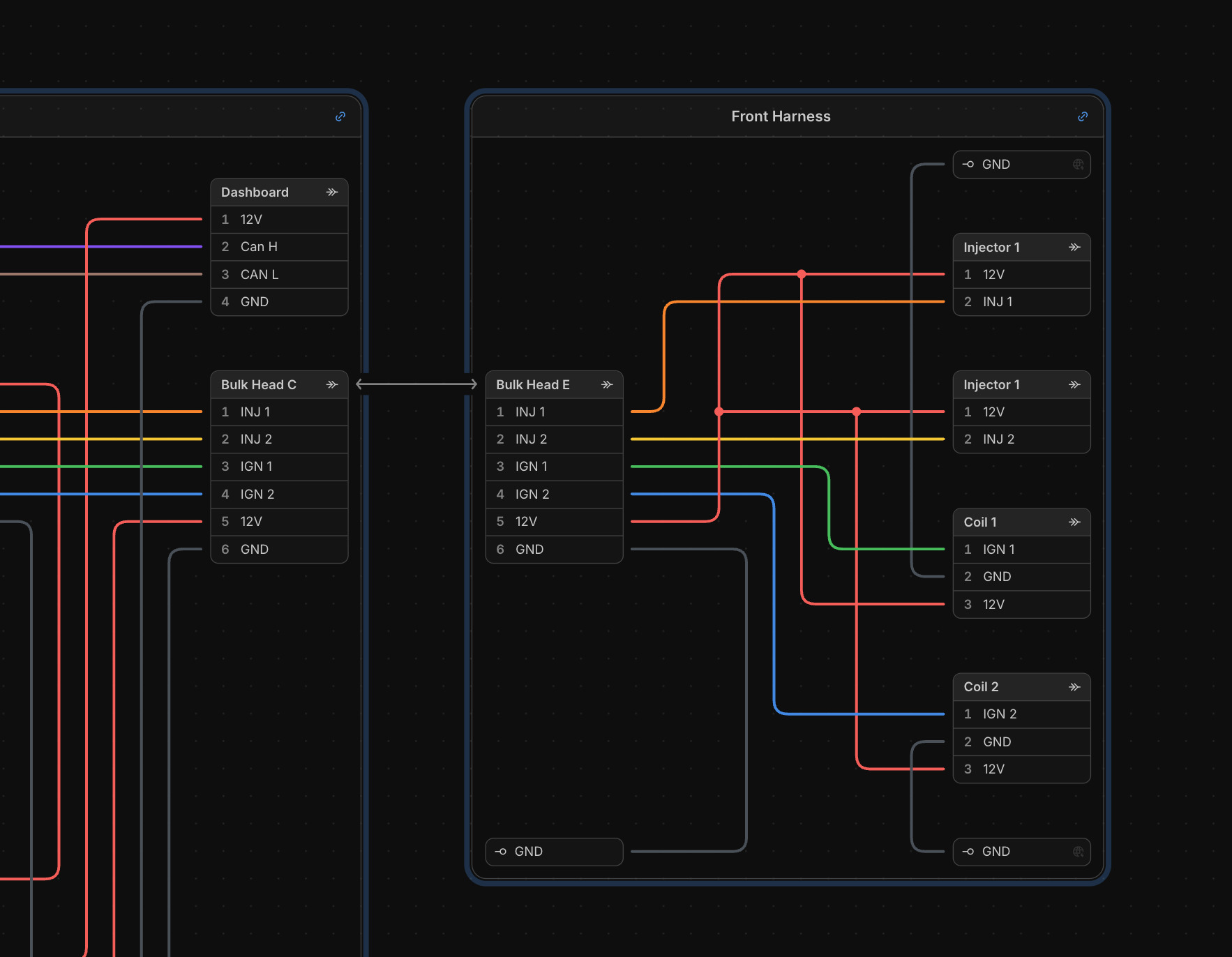Select Bulk Head C pin 3 IGN 1
The height and width of the screenshot is (957, 1232).
(279, 467)
